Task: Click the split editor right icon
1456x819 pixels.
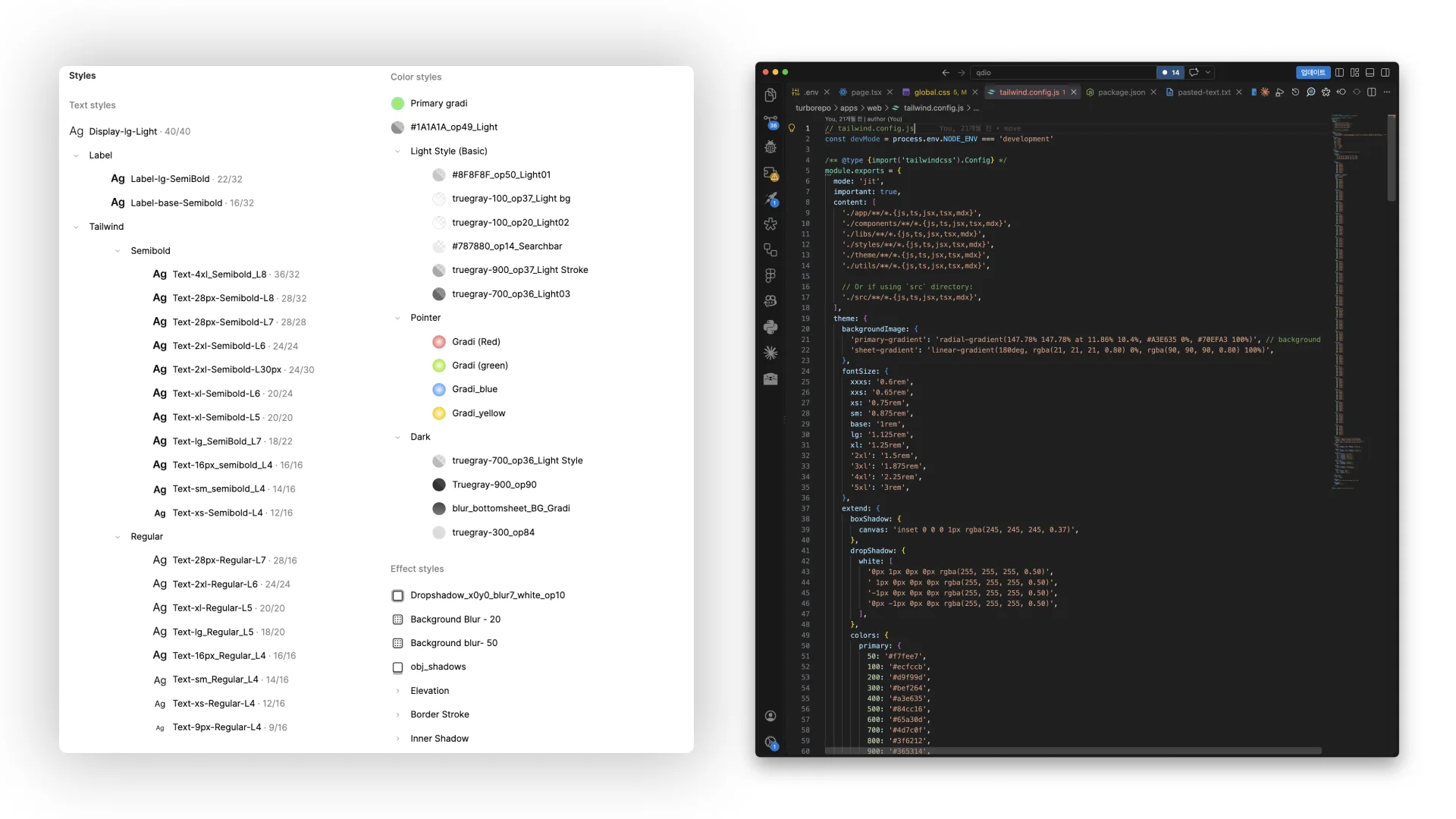Action: click(x=1371, y=92)
